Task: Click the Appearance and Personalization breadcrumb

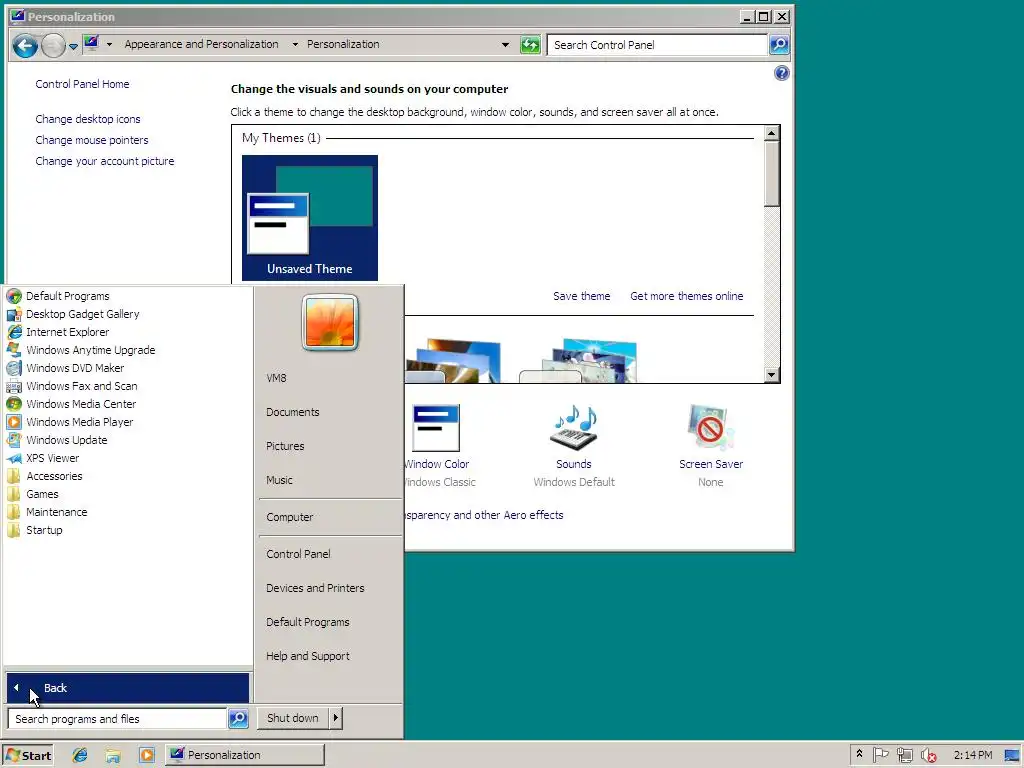Action: (x=201, y=44)
